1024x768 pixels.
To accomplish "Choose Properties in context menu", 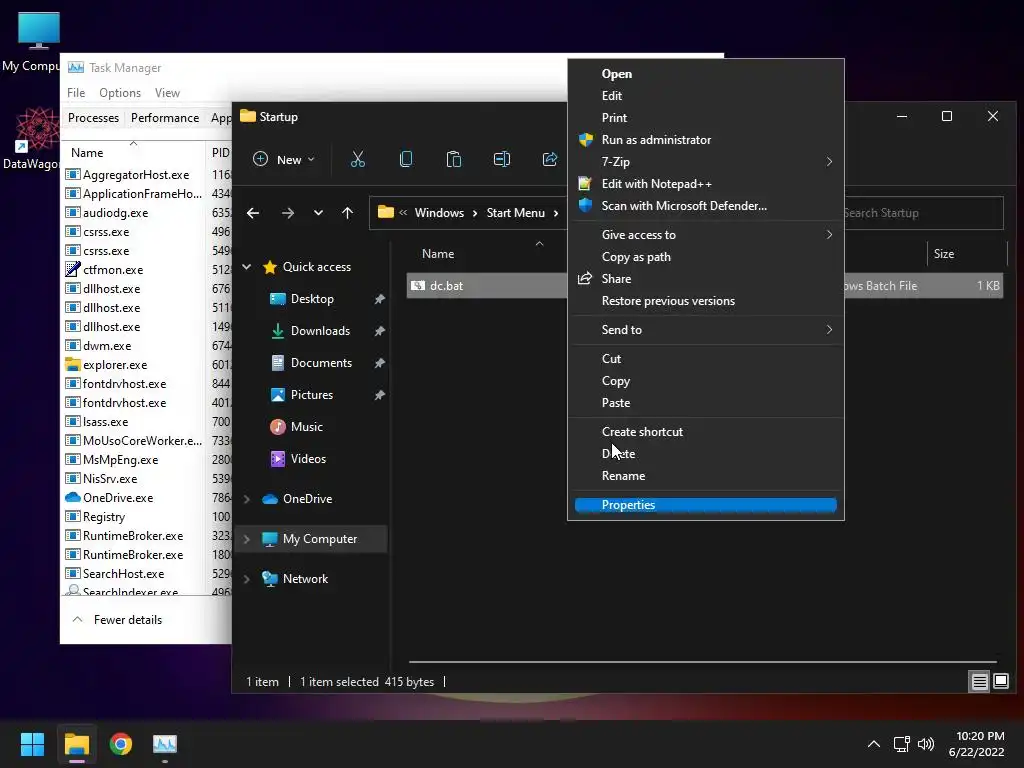I will click(x=705, y=505).
